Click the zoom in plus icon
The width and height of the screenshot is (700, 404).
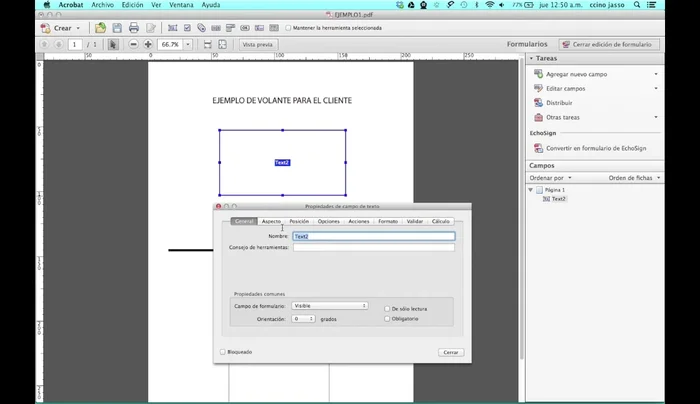(148, 45)
